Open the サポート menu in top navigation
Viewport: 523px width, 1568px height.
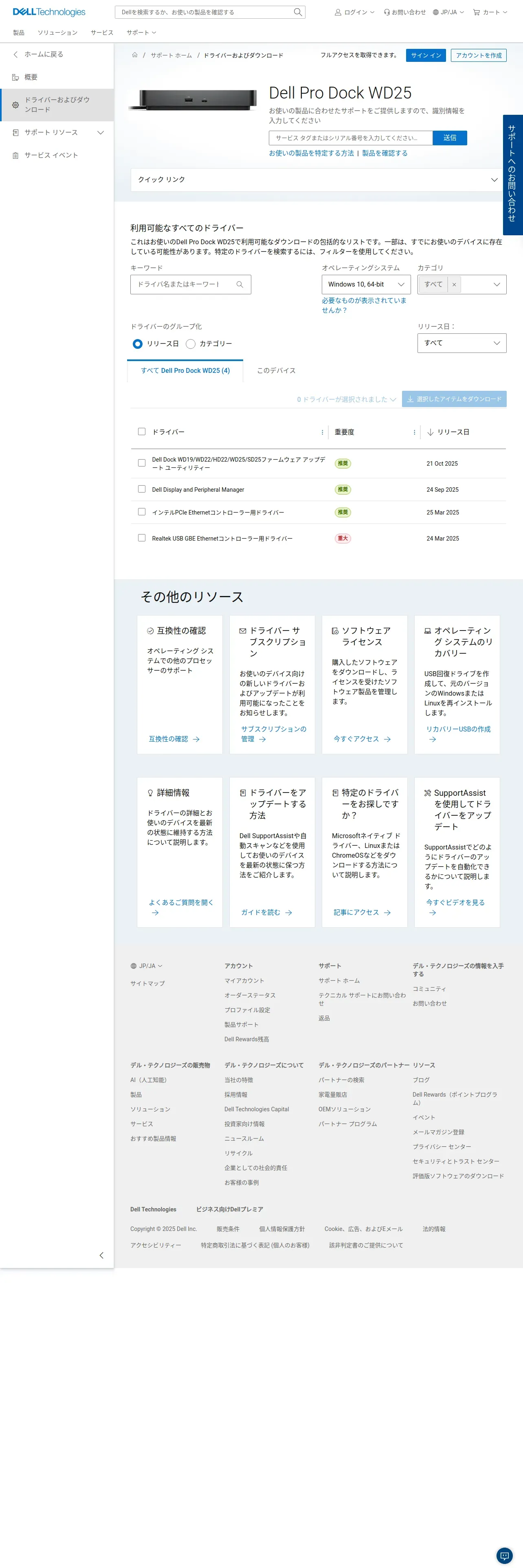click(x=141, y=33)
